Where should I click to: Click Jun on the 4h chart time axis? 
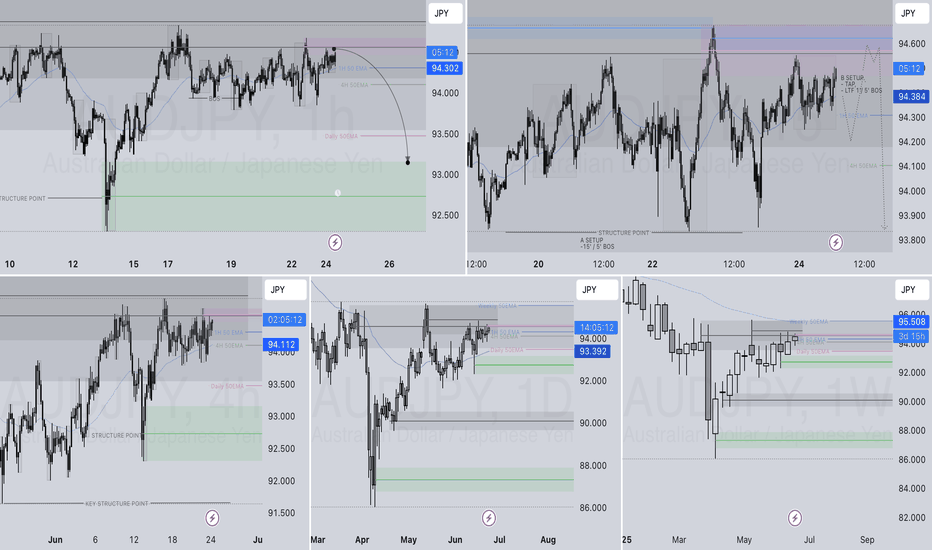(x=55, y=540)
